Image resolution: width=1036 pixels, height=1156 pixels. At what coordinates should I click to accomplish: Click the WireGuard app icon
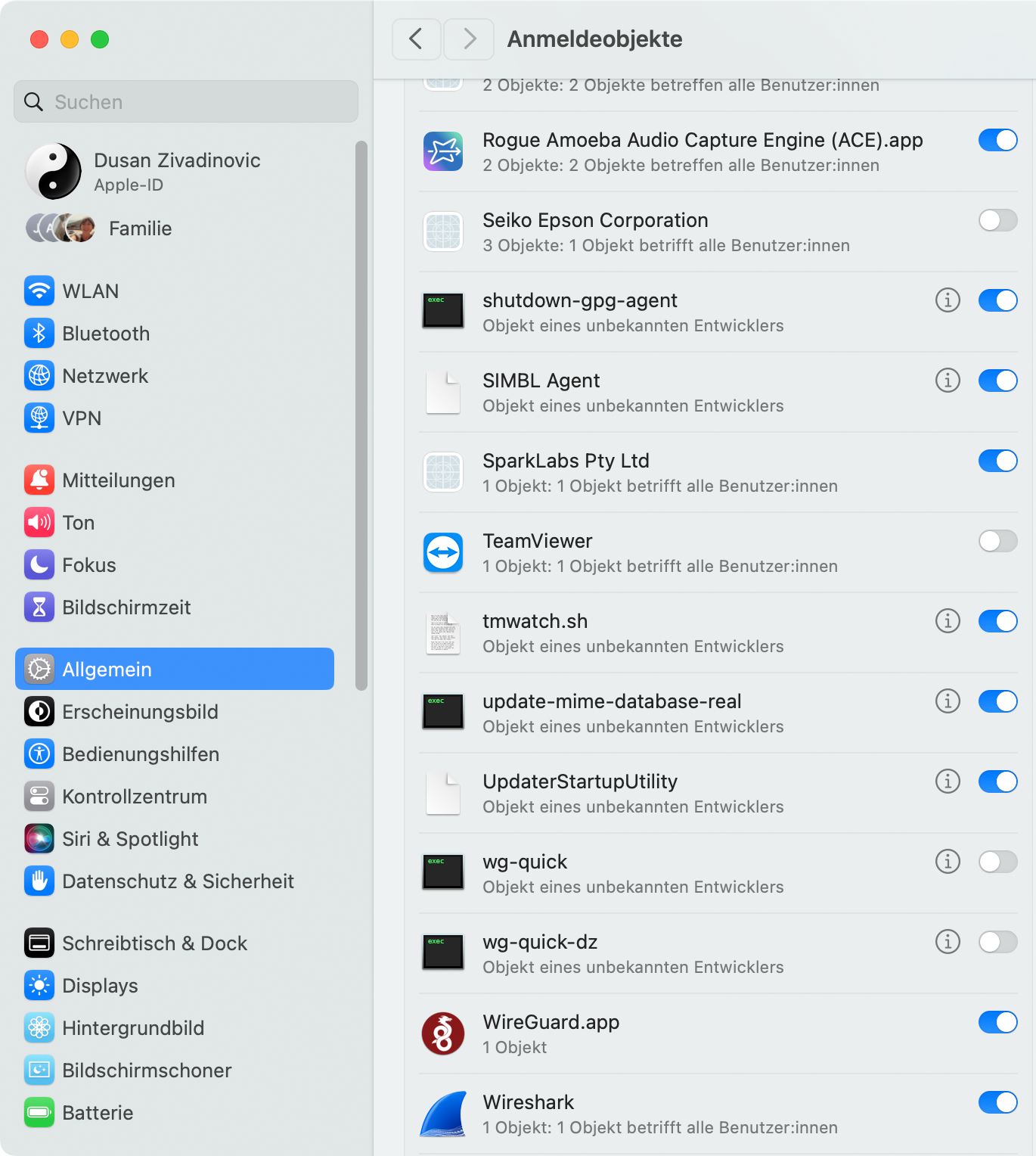click(443, 1033)
